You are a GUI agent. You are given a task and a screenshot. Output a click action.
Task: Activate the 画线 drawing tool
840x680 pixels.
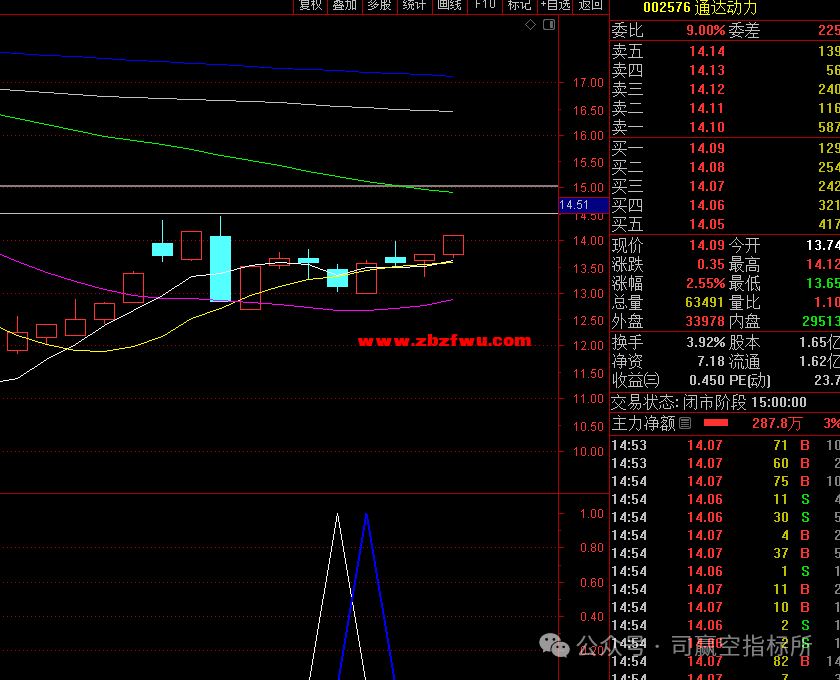click(x=450, y=5)
